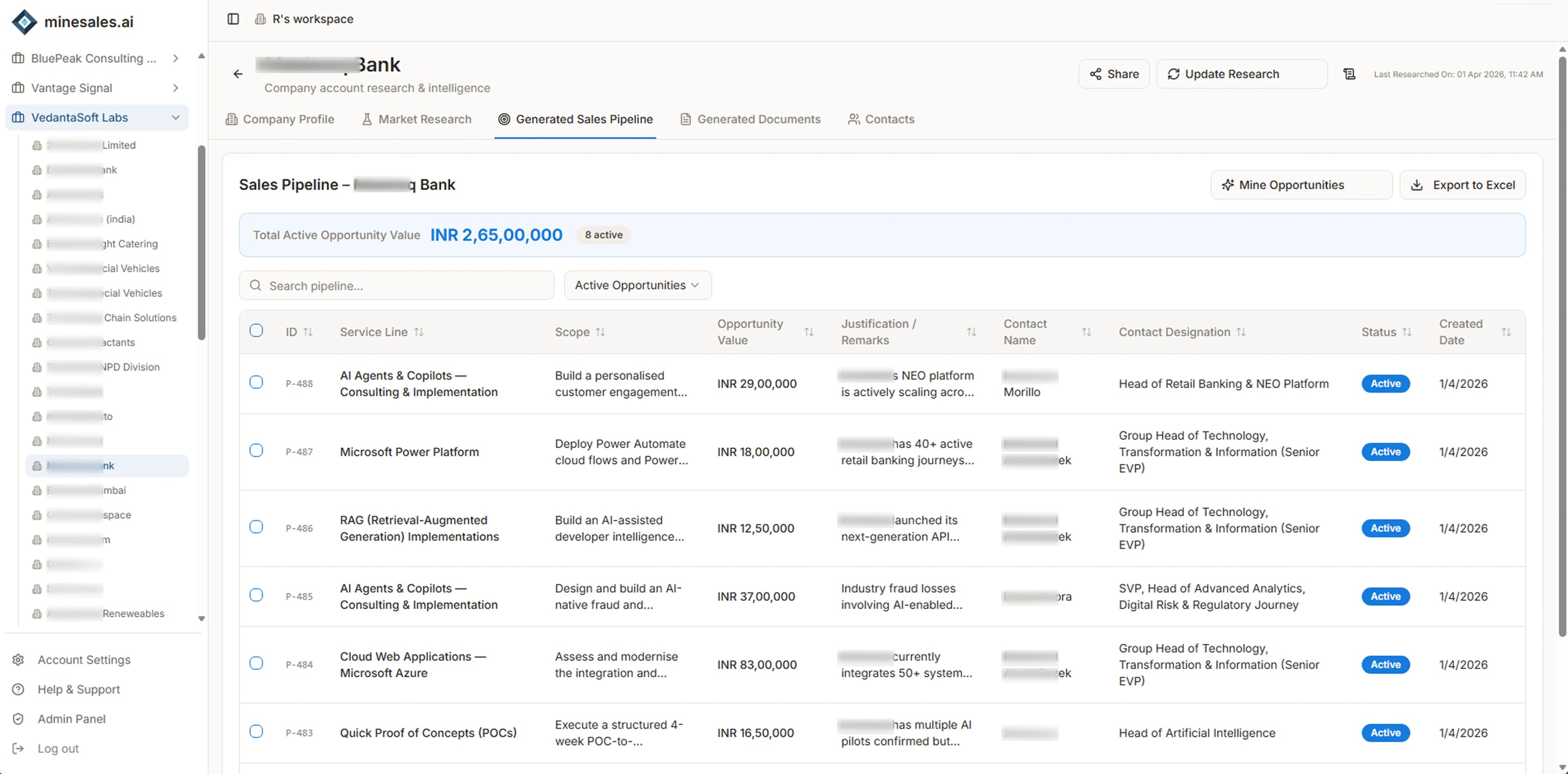Open the Active Opportunities filter dropdown

point(637,285)
